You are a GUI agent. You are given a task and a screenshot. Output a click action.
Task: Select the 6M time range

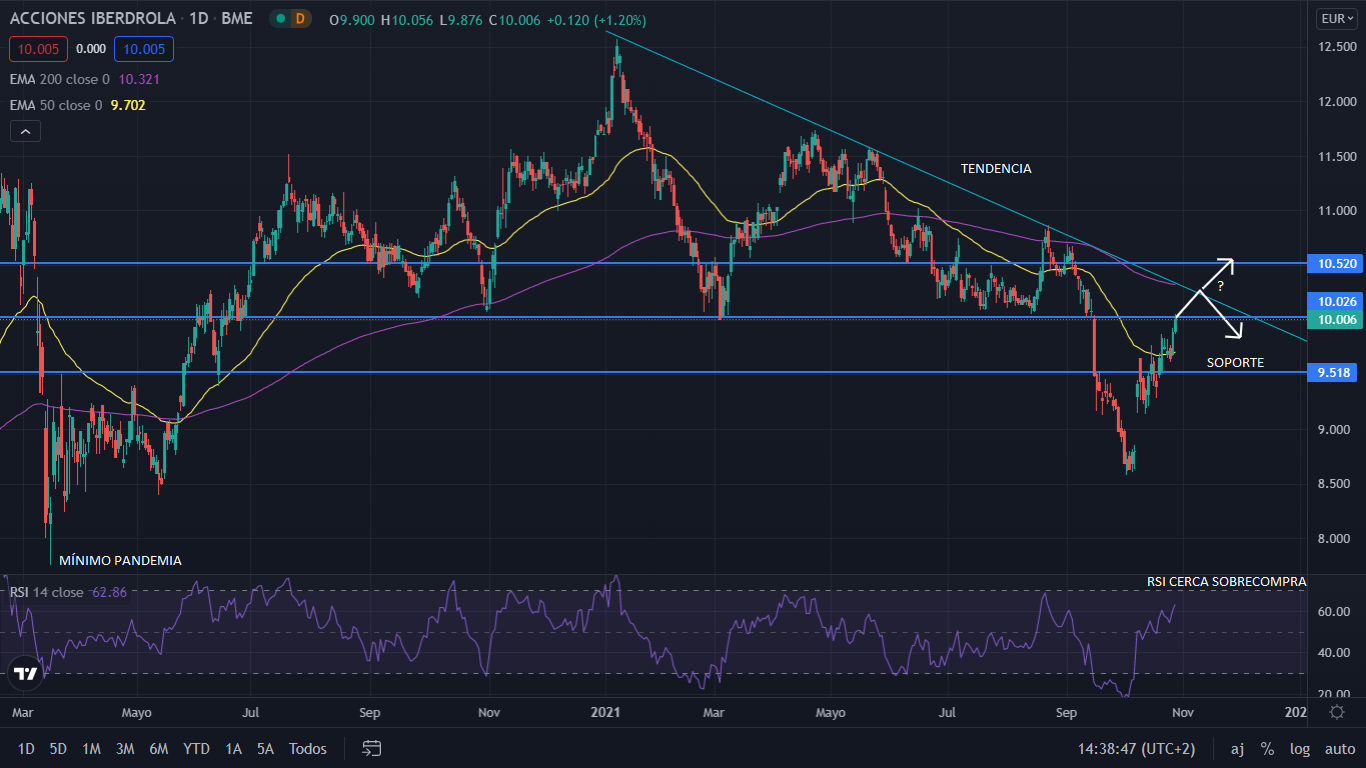[158, 748]
